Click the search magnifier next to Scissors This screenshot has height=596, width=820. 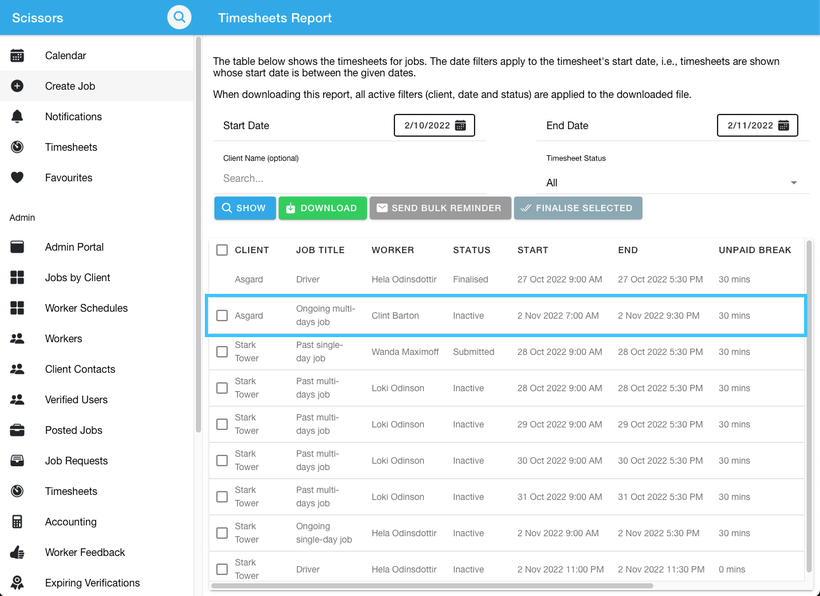[179, 17]
